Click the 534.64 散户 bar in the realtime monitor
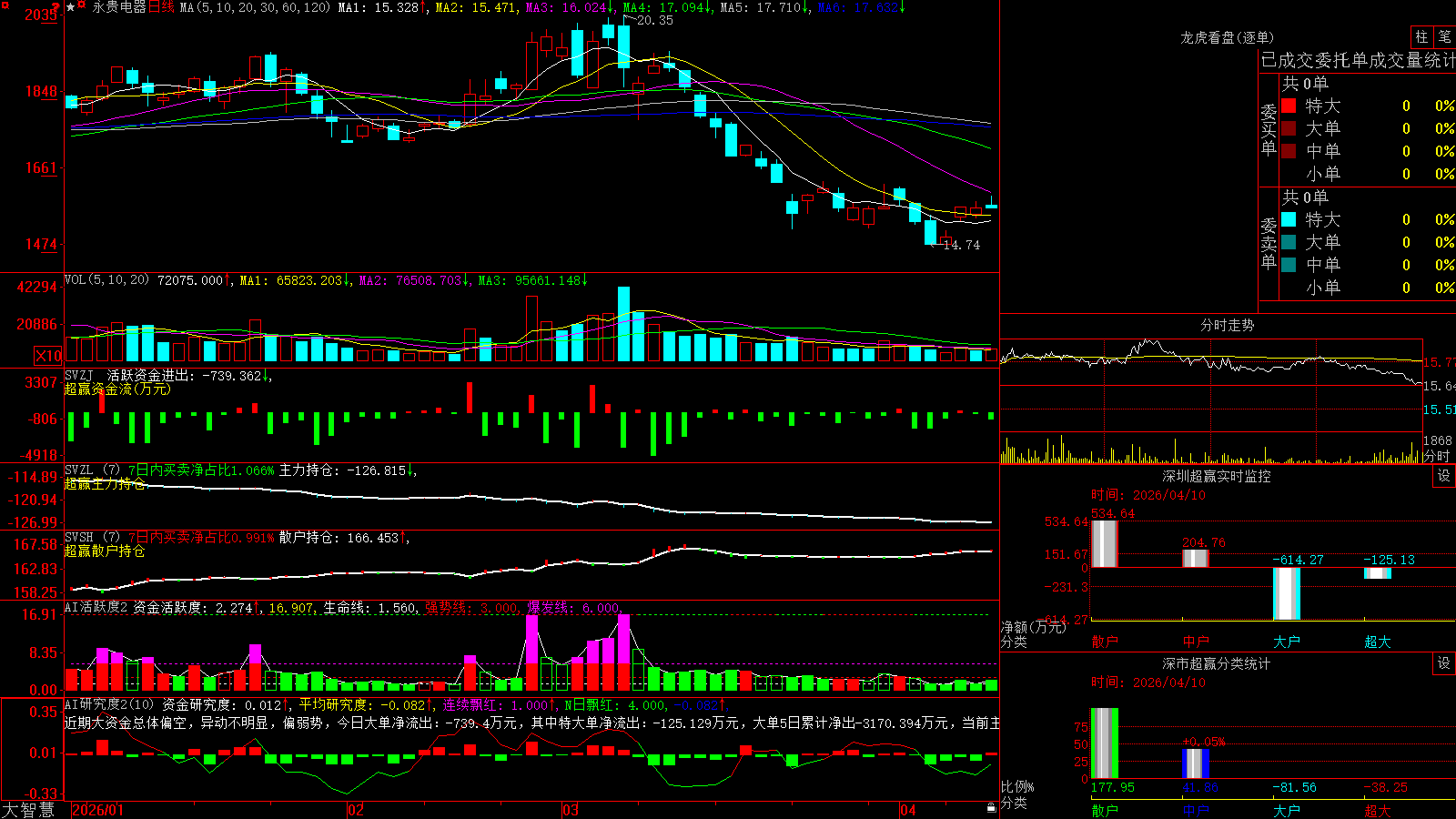This screenshot has width=1456, height=819. pos(1105,544)
